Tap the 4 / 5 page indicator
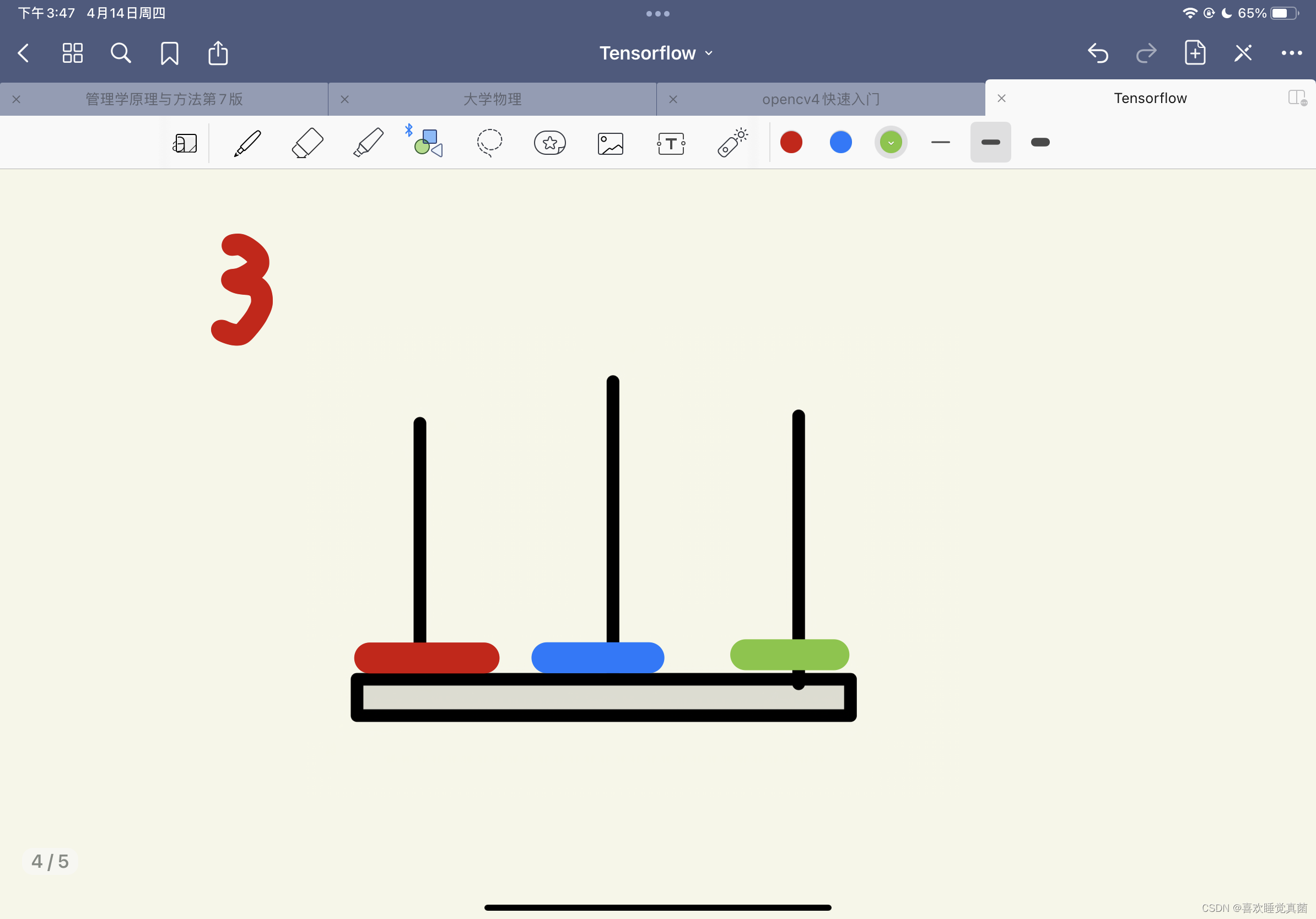Screen dimensions: 1316x919 click(x=51, y=861)
